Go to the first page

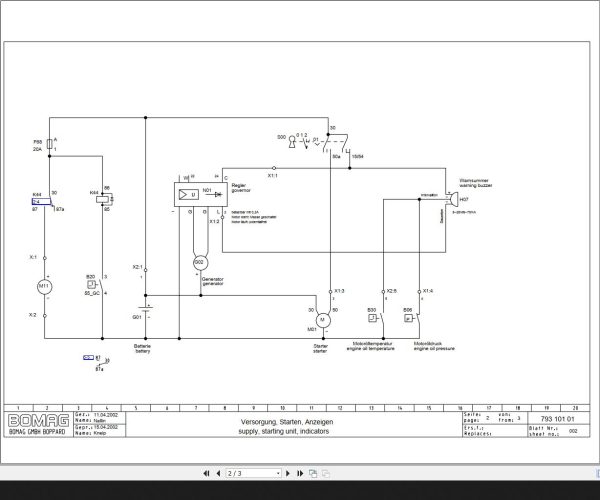(206, 474)
